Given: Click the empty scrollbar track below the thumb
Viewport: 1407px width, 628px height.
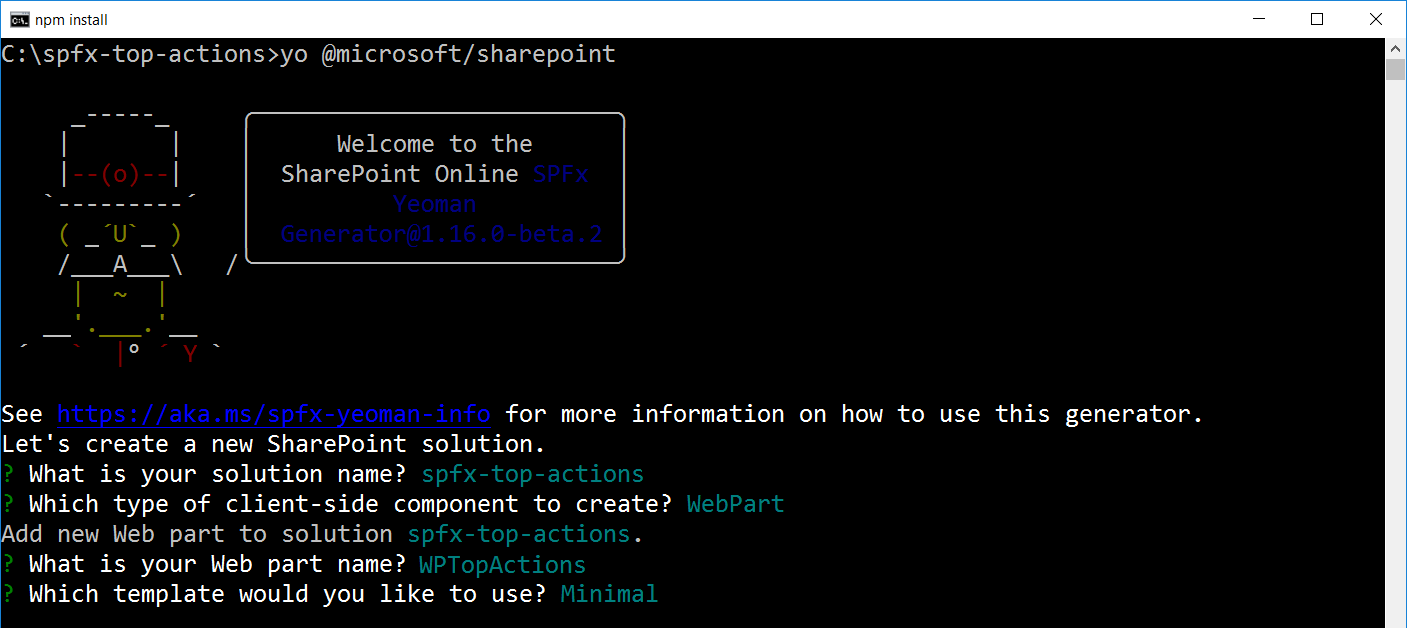Looking at the screenshot, I should (1395, 350).
